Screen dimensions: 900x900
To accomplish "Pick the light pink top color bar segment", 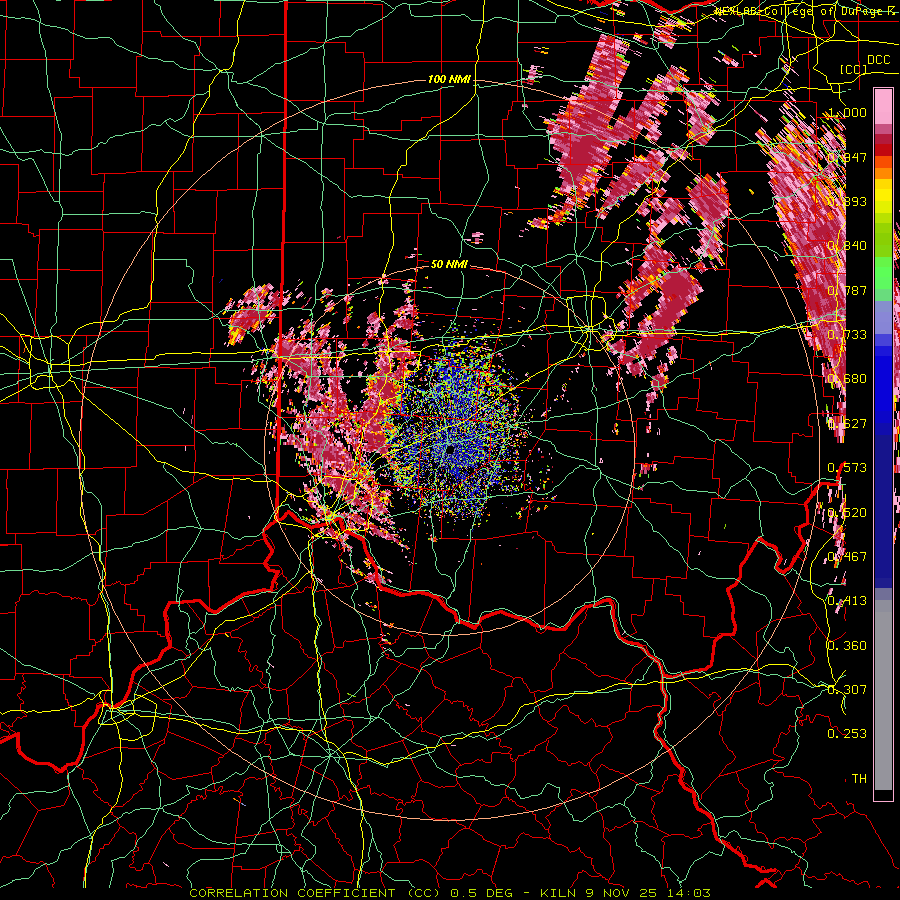I will 883,107.
